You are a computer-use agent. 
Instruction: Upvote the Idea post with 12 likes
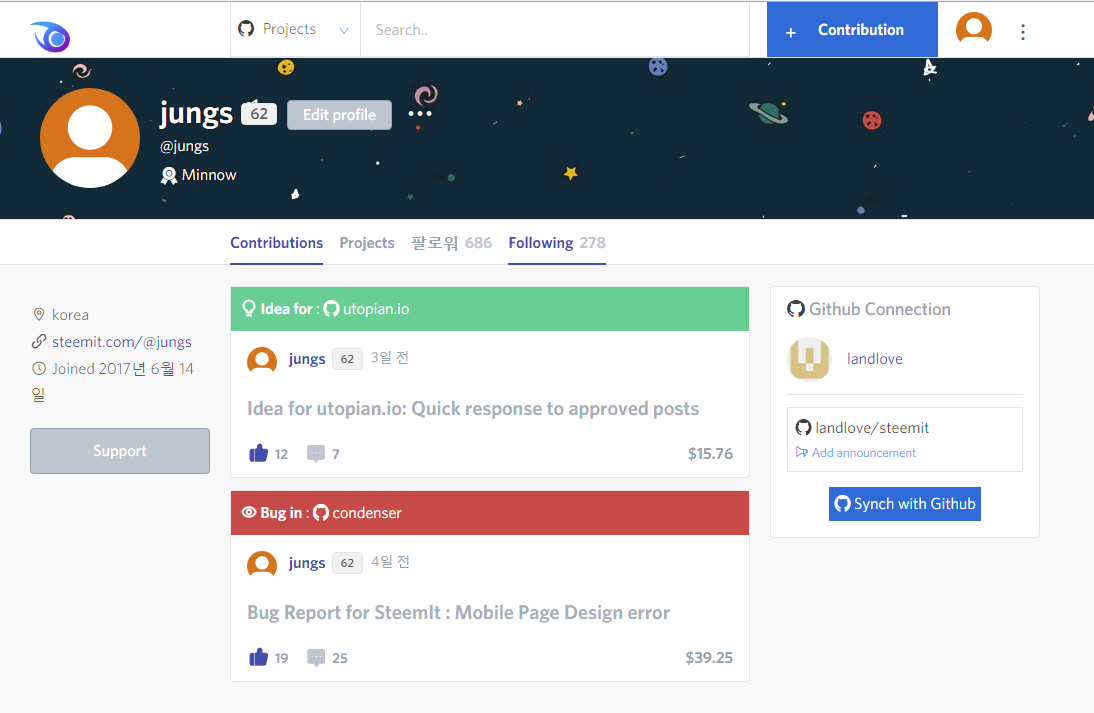click(258, 453)
